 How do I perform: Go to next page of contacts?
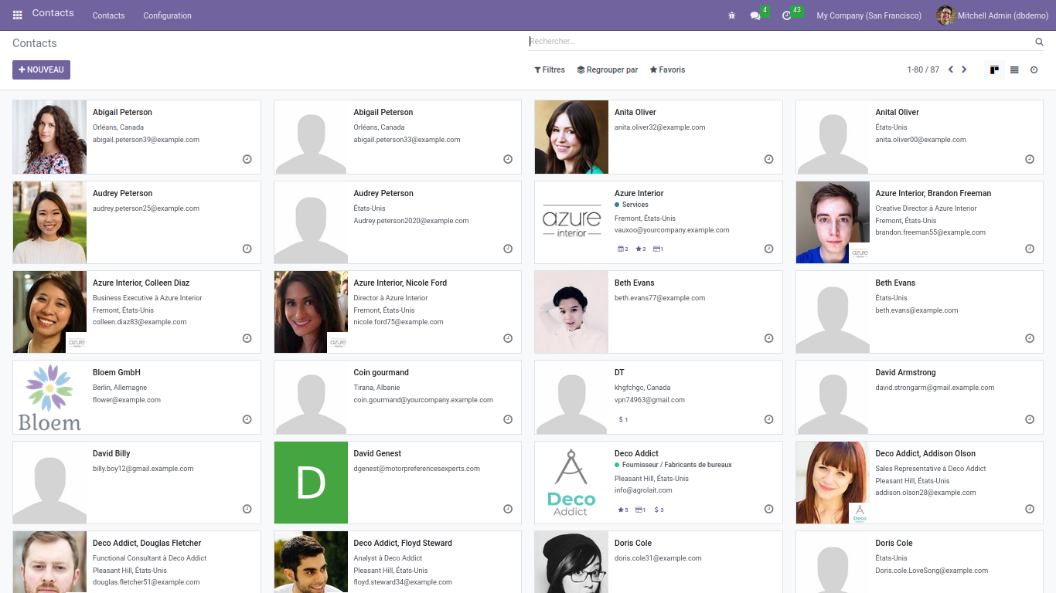point(964,70)
